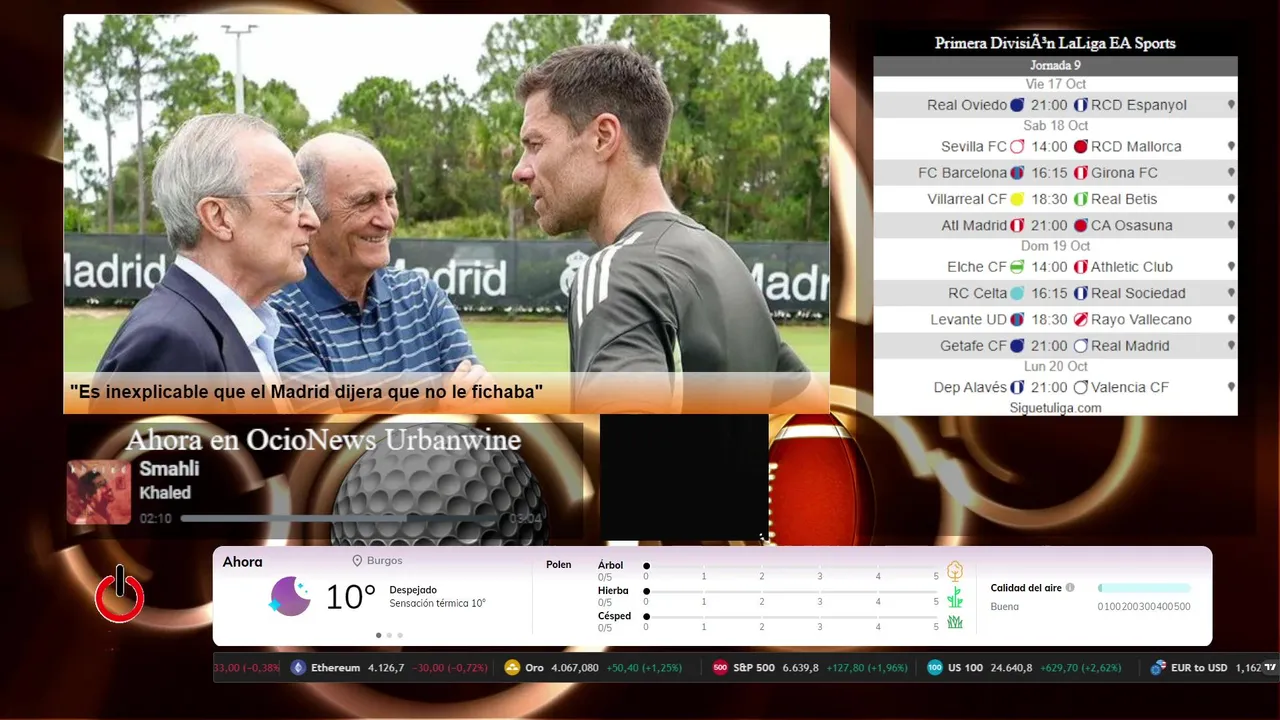Click song title "Smahli"

(x=169, y=469)
